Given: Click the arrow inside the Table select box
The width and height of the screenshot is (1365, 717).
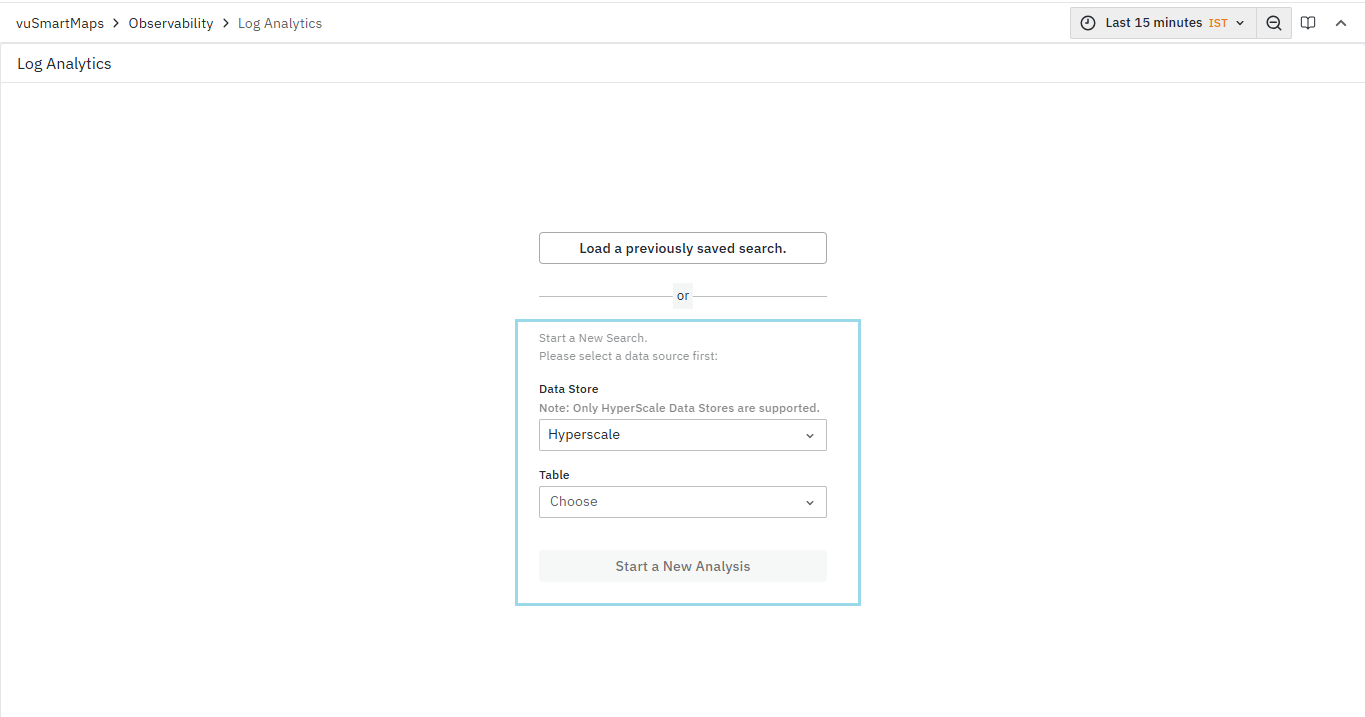Looking at the screenshot, I should pos(809,503).
